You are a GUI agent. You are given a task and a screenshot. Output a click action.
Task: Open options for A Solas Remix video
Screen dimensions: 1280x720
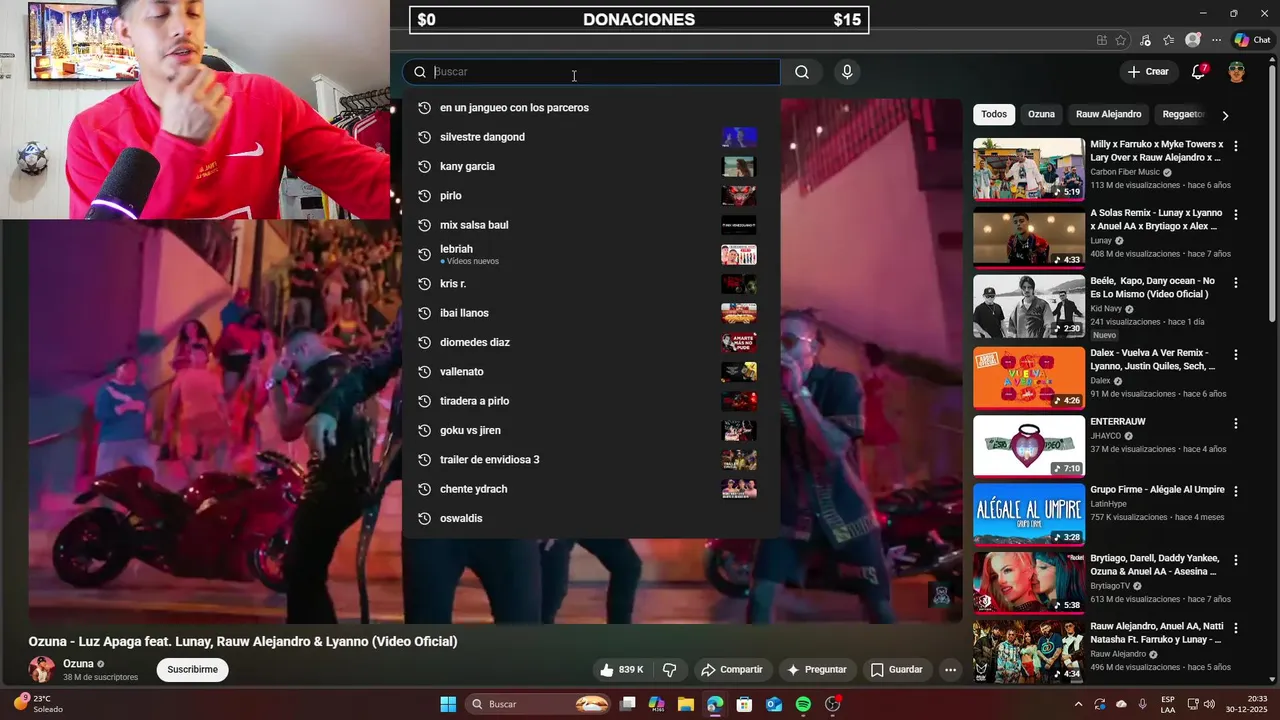[x=1236, y=215]
